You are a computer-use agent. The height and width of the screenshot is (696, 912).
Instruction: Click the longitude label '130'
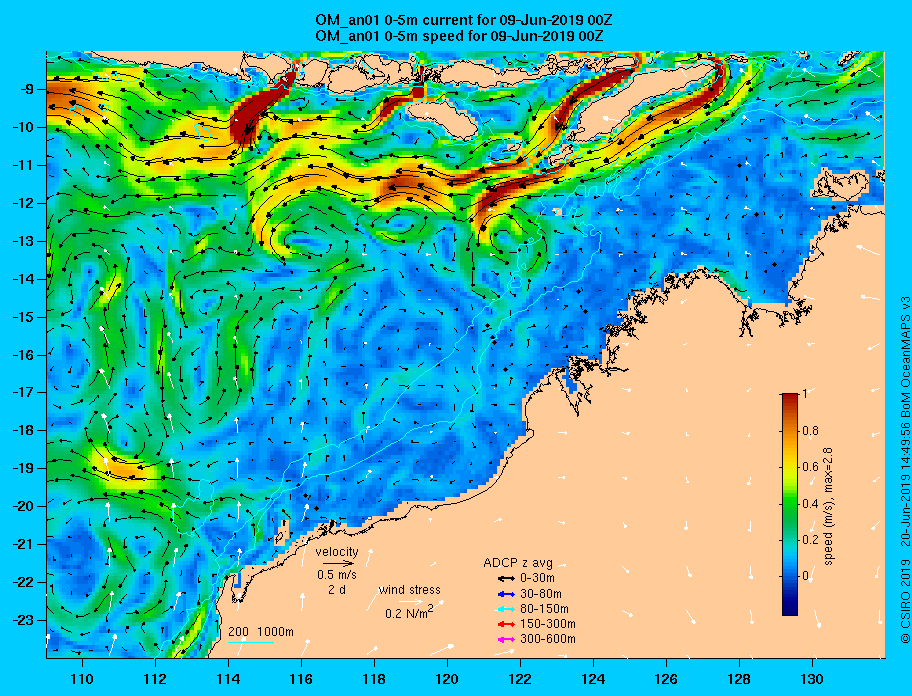(813, 679)
